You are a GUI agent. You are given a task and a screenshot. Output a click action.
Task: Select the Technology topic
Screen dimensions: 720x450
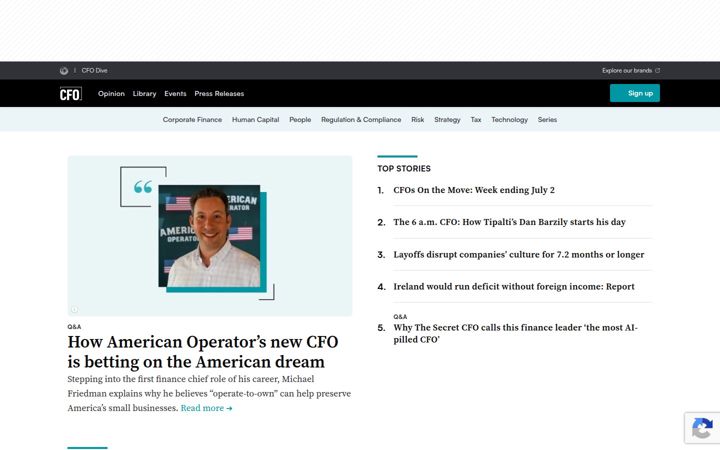[x=509, y=119]
